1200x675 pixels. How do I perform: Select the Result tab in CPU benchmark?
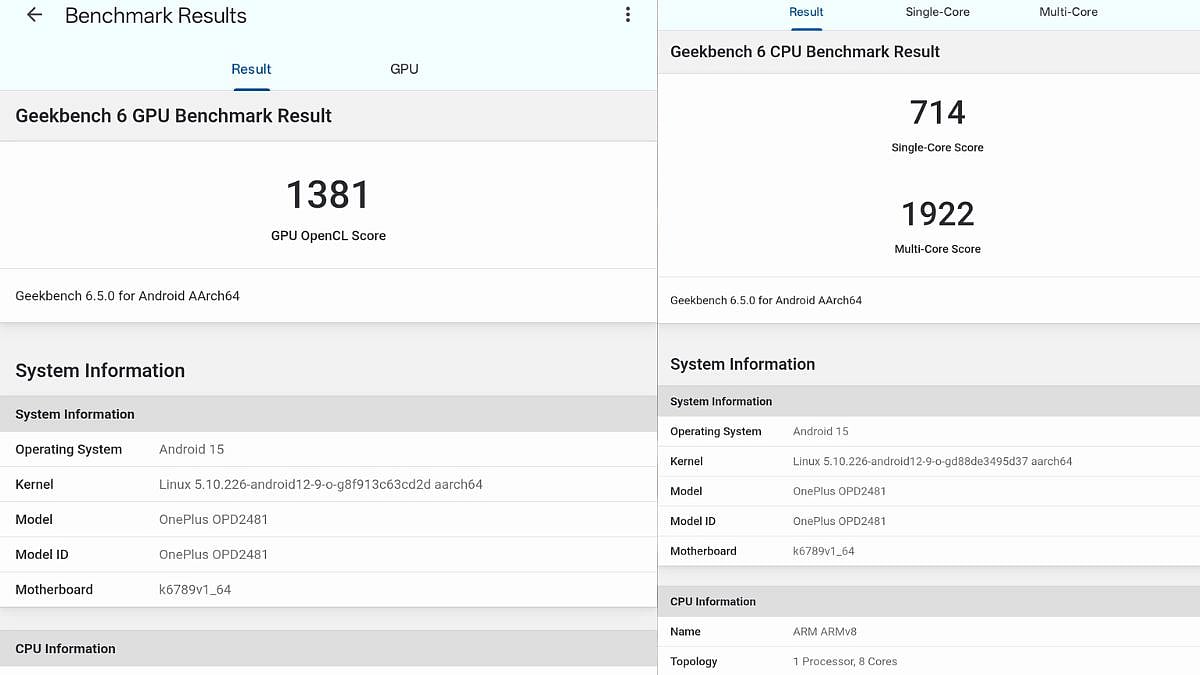pyautogui.click(x=806, y=12)
